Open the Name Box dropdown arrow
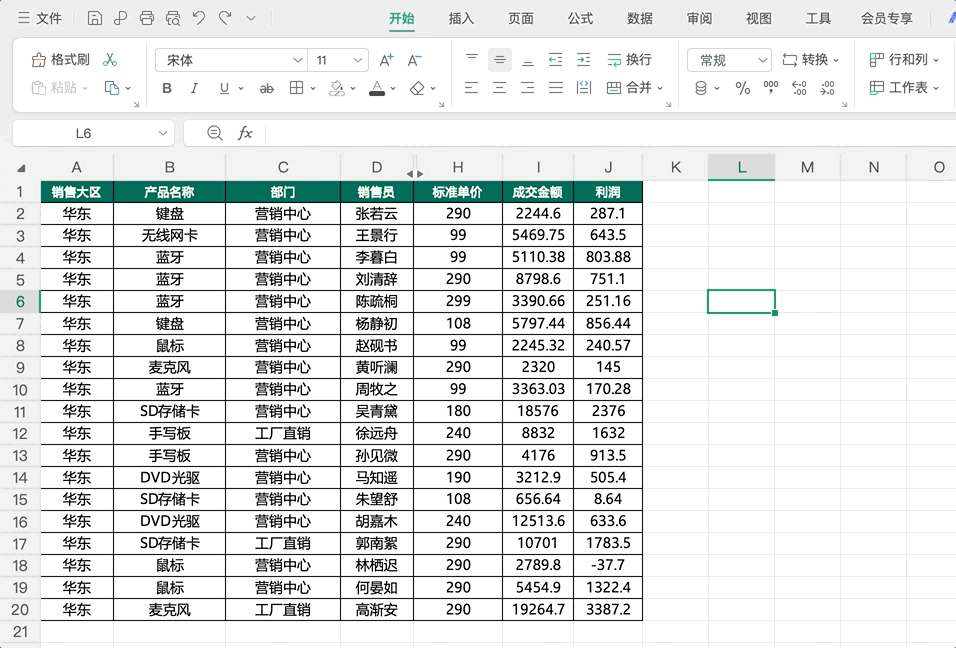The width and height of the screenshot is (956, 648). pyautogui.click(x=163, y=134)
